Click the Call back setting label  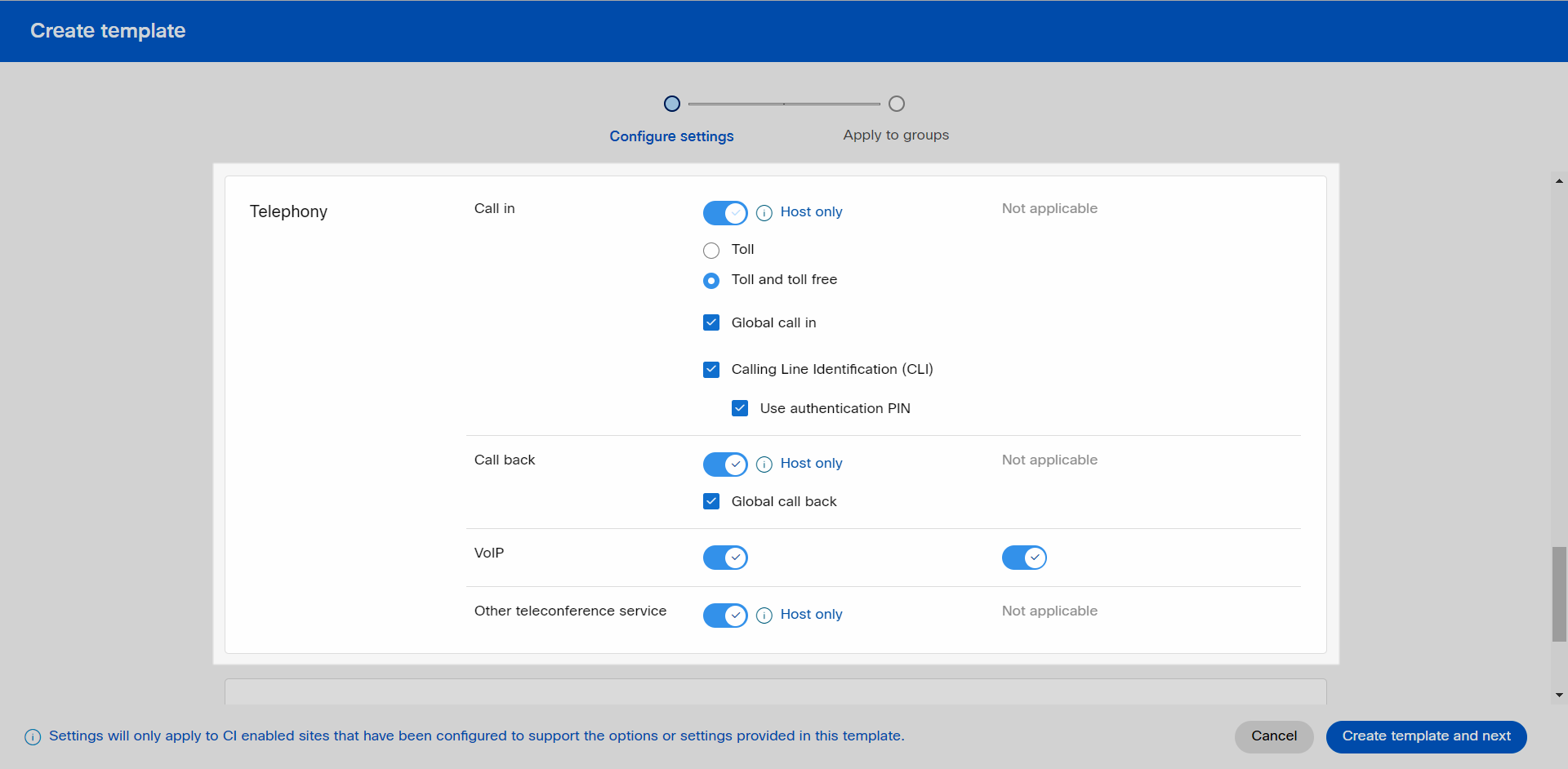(x=505, y=460)
